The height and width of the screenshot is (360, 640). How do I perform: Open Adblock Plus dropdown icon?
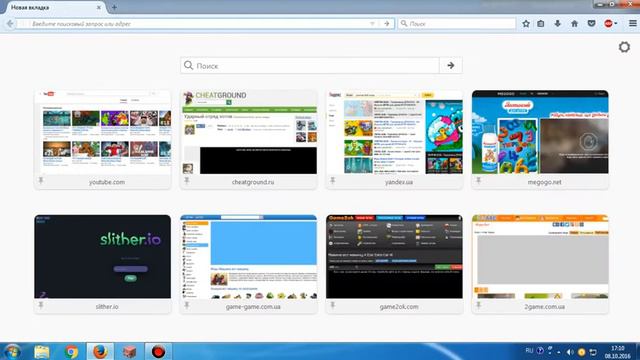(x=611, y=24)
